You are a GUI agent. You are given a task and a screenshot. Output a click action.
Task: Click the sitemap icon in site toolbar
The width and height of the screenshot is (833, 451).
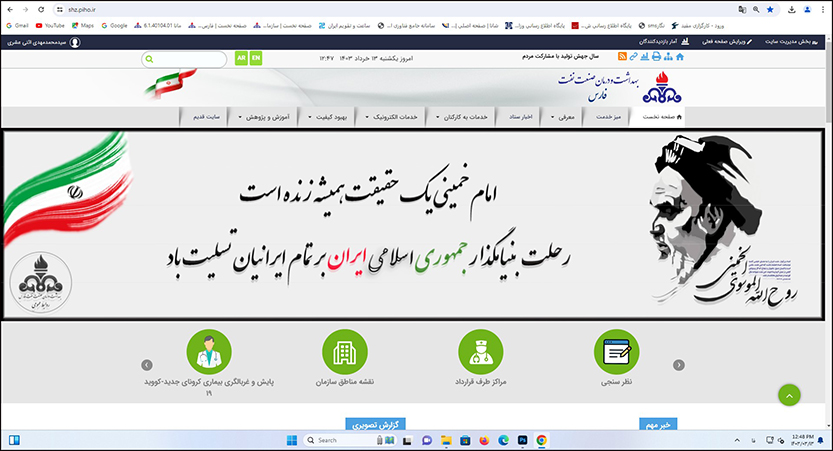tap(668, 57)
